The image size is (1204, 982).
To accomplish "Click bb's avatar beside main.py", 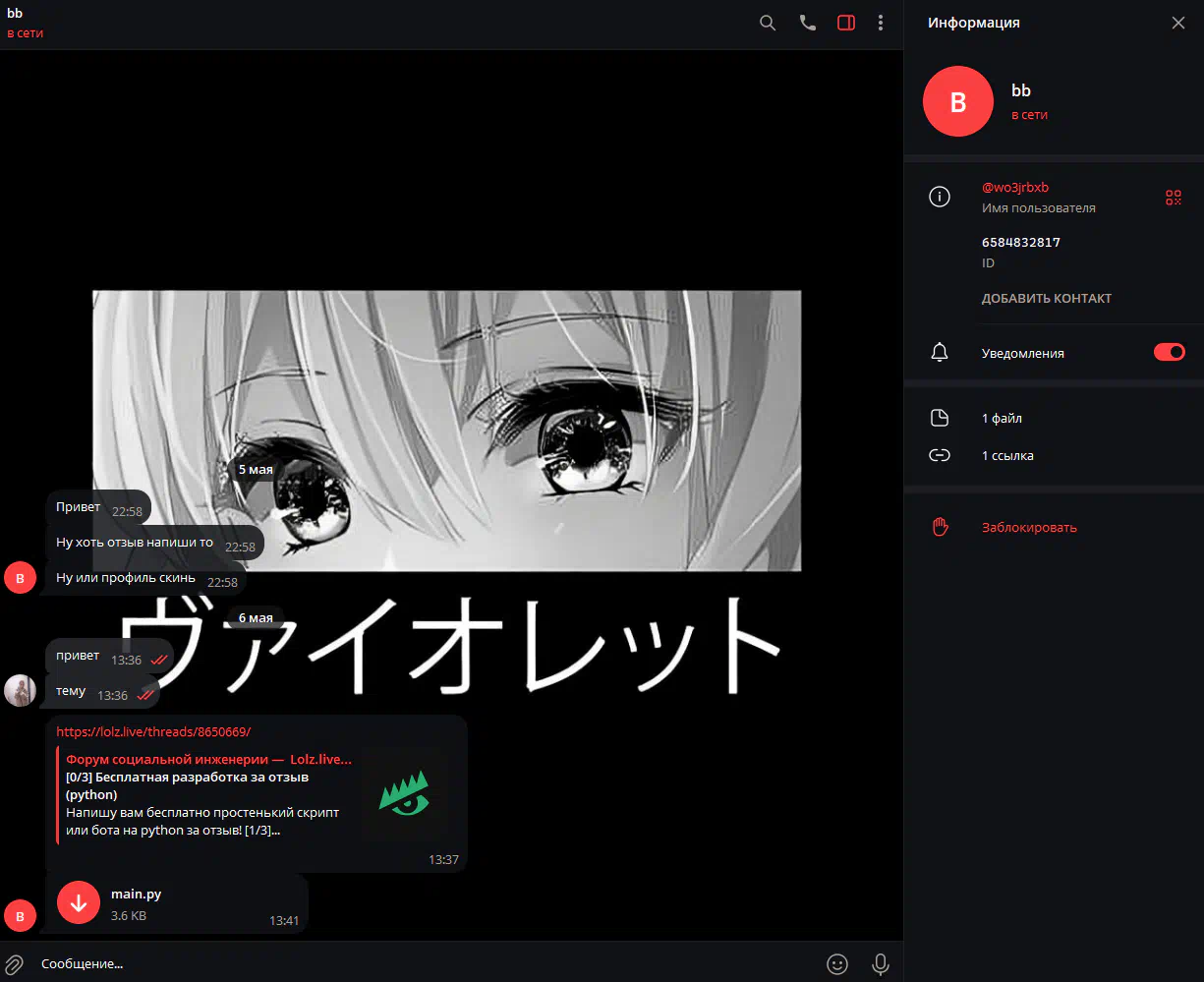I will click(x=21, y=916).
